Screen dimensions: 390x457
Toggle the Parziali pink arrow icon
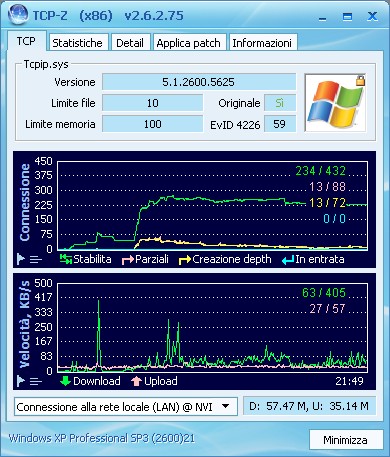(128, 260)
